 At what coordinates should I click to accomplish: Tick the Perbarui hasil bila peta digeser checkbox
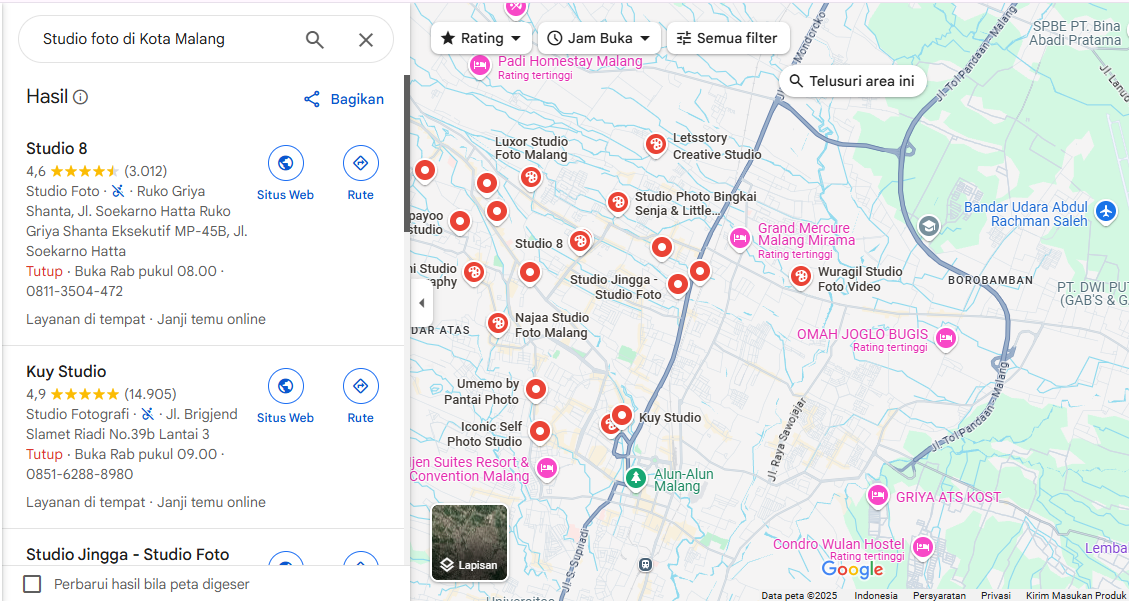tap(32, 584)
